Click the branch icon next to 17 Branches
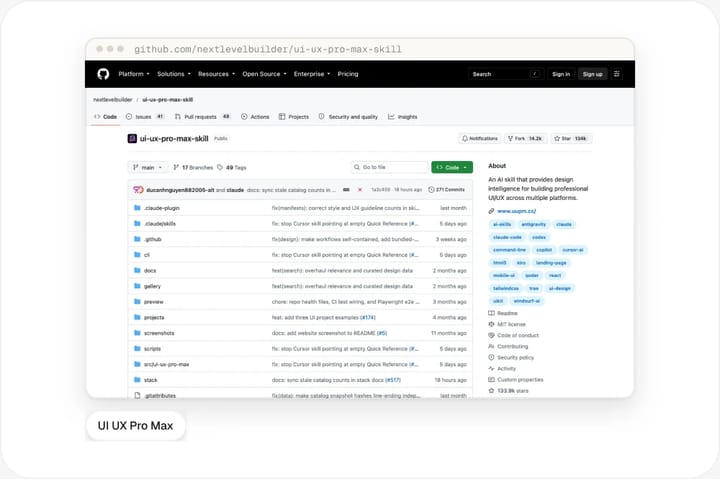 pyautogui.click(x=176, y=168)
